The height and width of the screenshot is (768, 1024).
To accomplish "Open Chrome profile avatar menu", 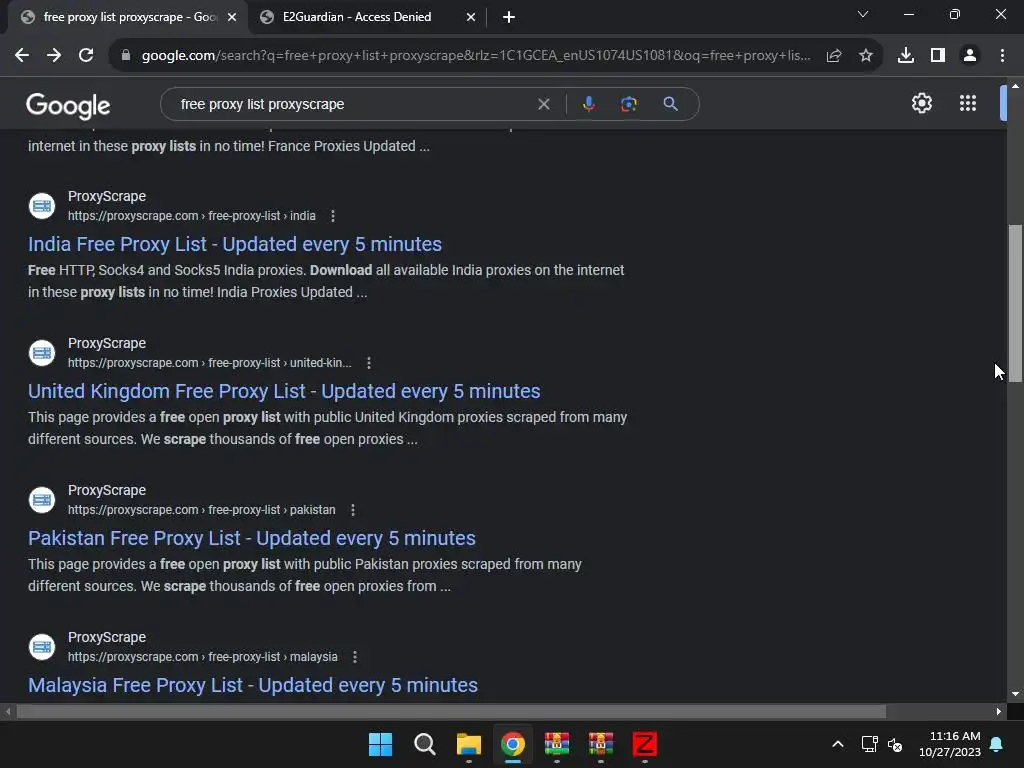I will (x=970, y=56).
